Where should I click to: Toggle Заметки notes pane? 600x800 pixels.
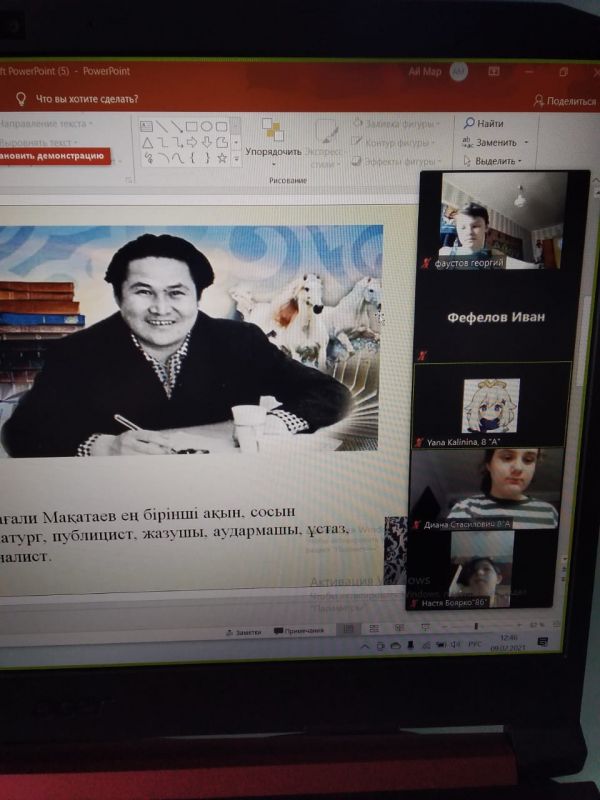243,632
